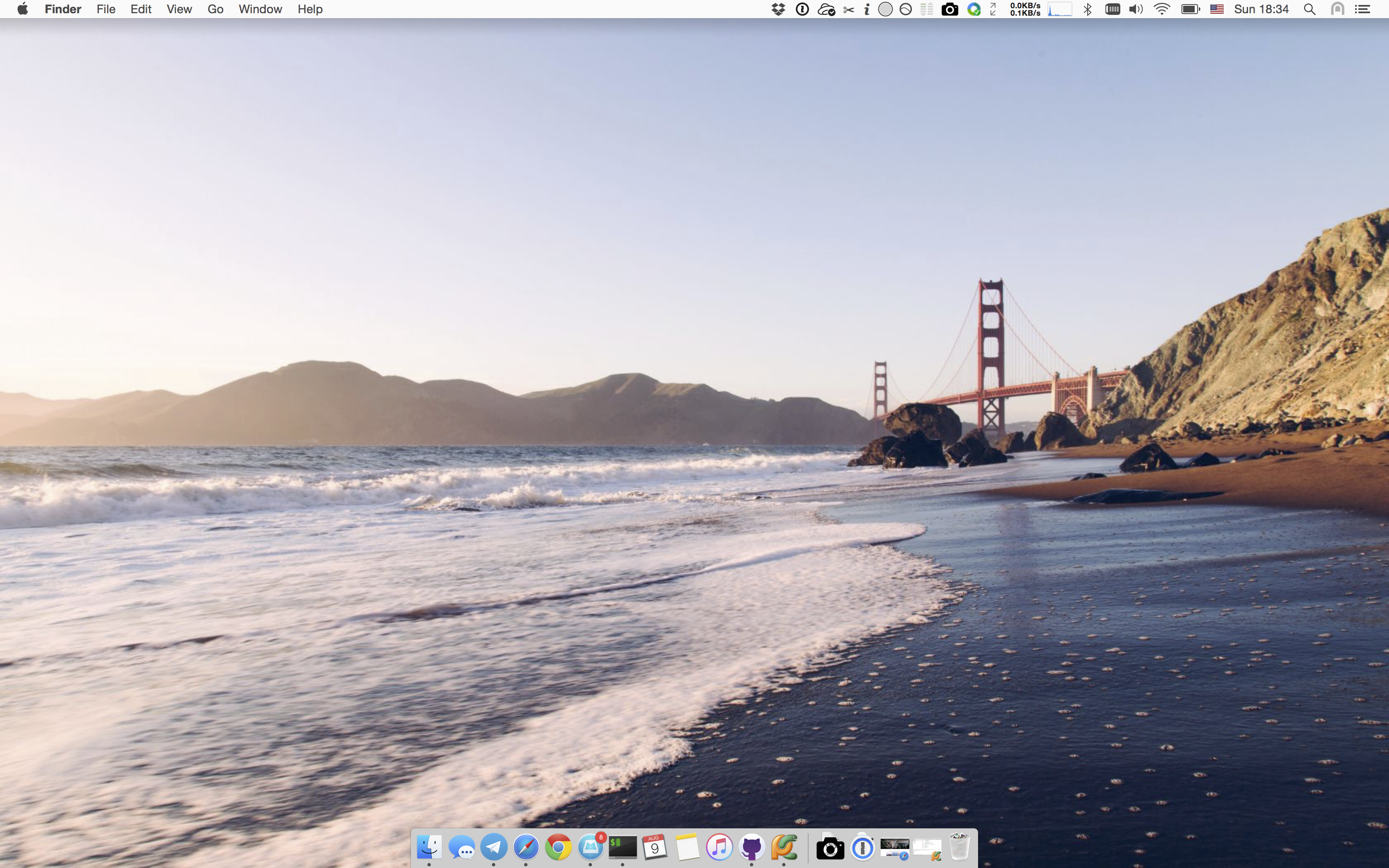Open the Notification Center list icon
Viewport: 1389px width, 868px height.
1363,9
